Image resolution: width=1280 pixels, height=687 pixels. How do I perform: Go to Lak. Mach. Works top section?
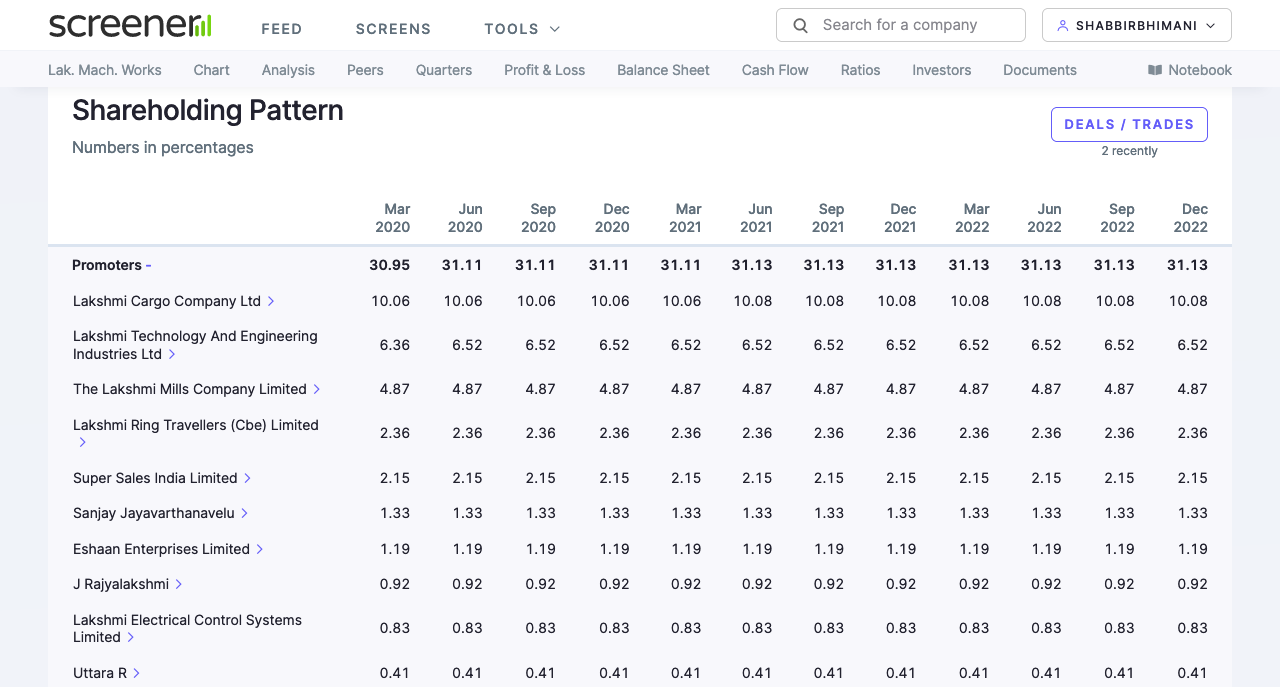[105, 70]
